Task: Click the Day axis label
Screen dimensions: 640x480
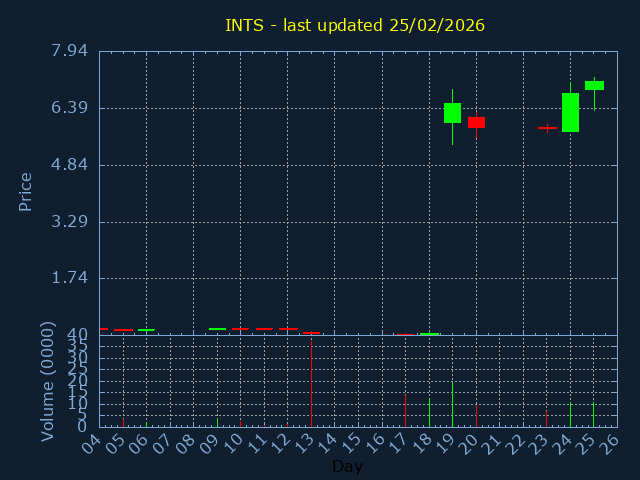Action: (x=347, y=466)
